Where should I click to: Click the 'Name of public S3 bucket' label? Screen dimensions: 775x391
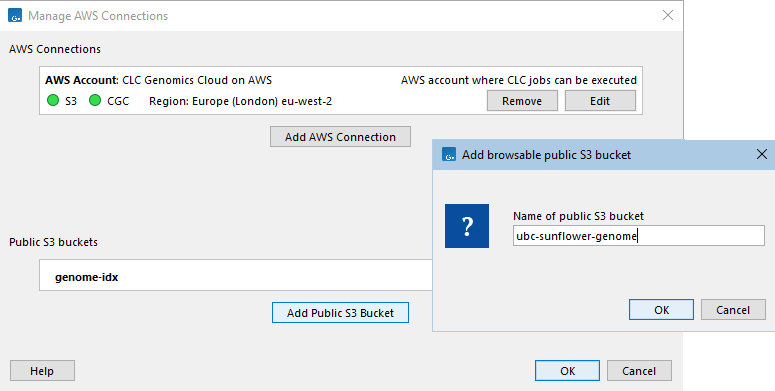(578, 216)
